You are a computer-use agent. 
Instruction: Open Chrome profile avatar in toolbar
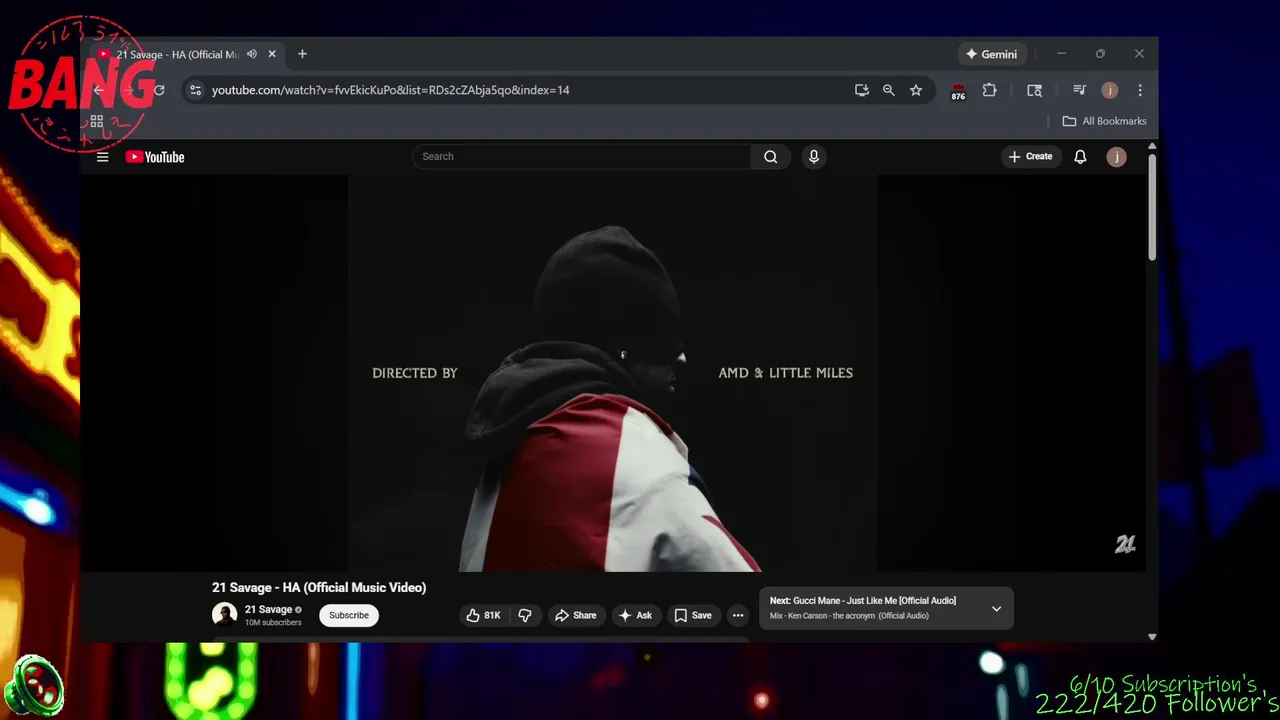click(1110, 90)
